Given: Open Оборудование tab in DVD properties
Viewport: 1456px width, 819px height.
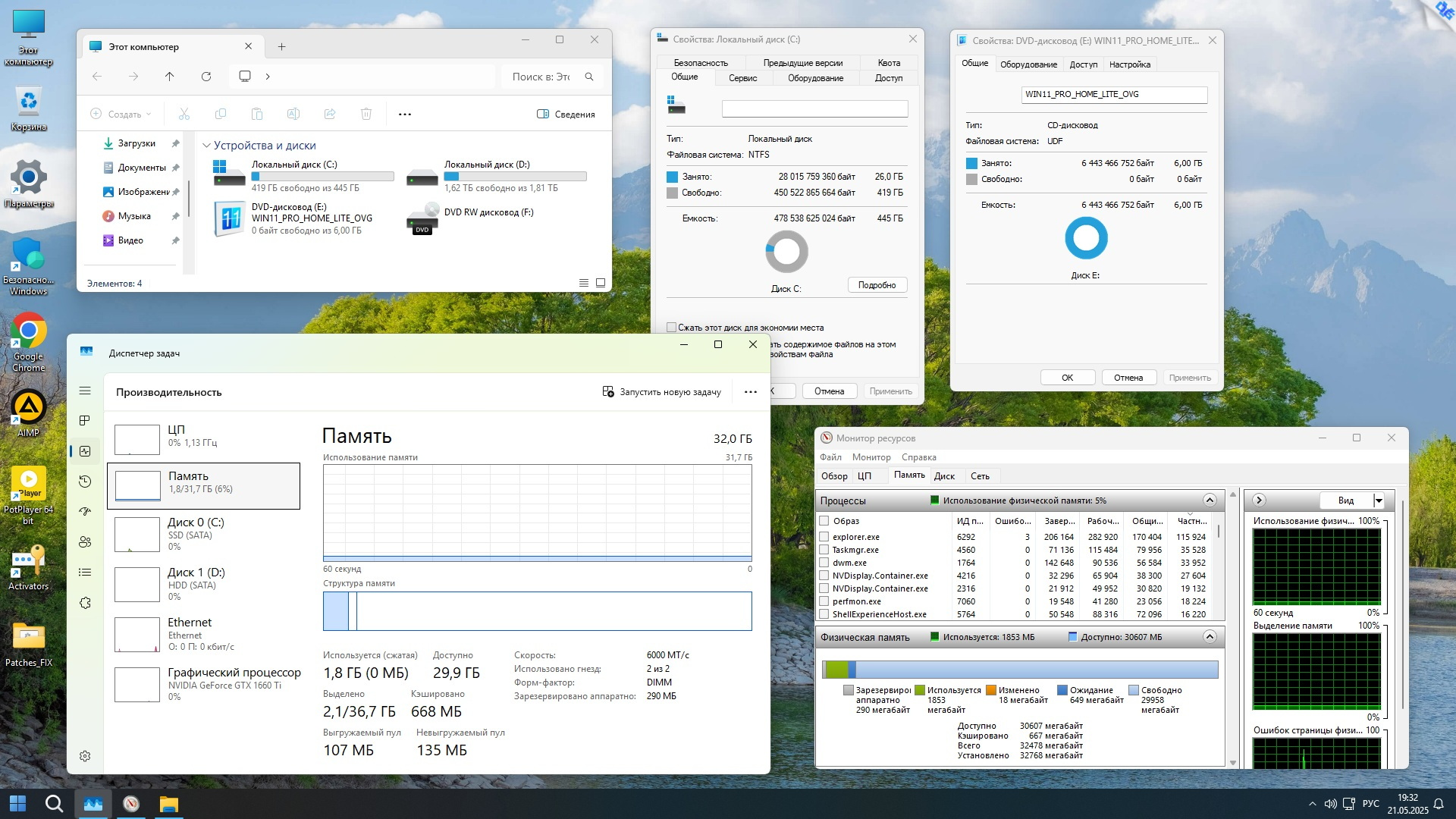Looking at the screenshot, I should tap(1028, 64).
